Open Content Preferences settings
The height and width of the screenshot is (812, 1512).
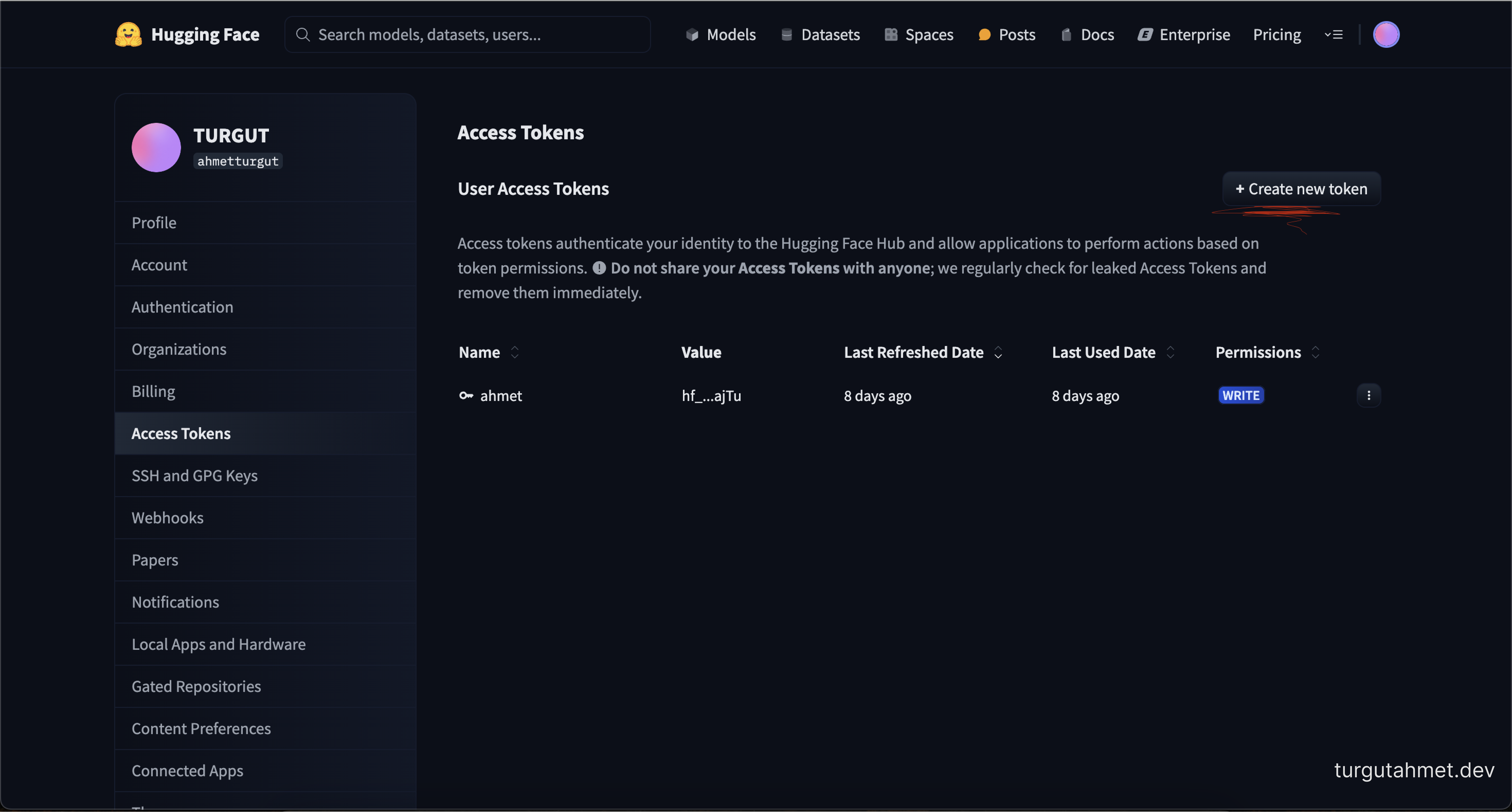click(265, 729)
